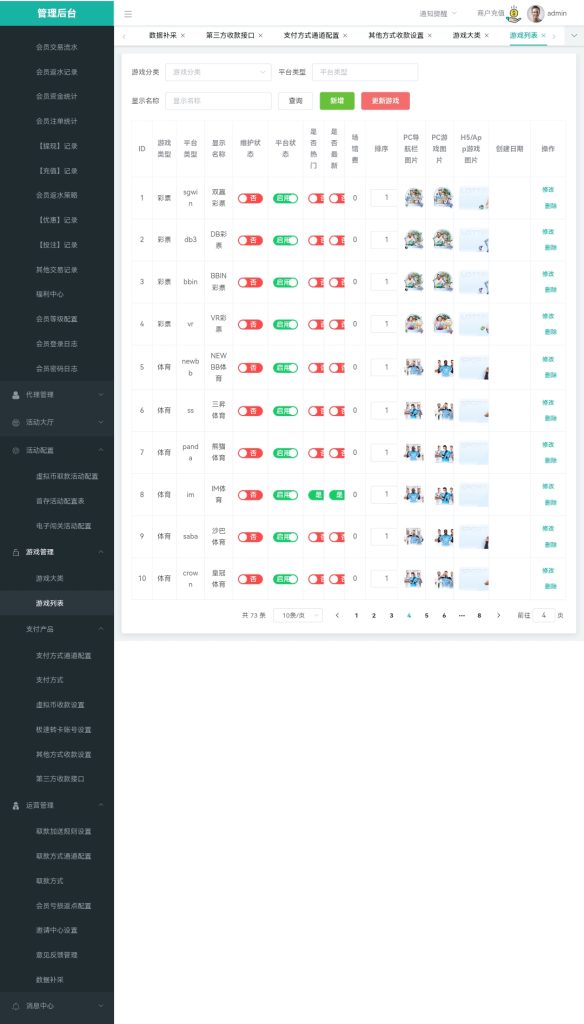Screen dimensions: 584x1024
Task: Click the green 新增 button
Action: [x=337, y=101]
